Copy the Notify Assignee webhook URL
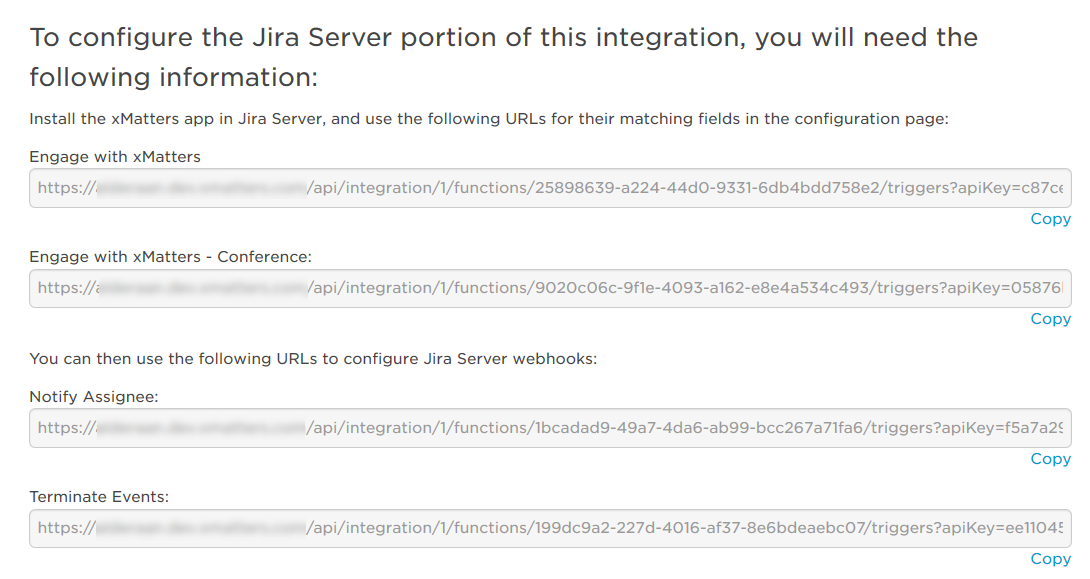The image size is (1090, 579). [1050, 459]
